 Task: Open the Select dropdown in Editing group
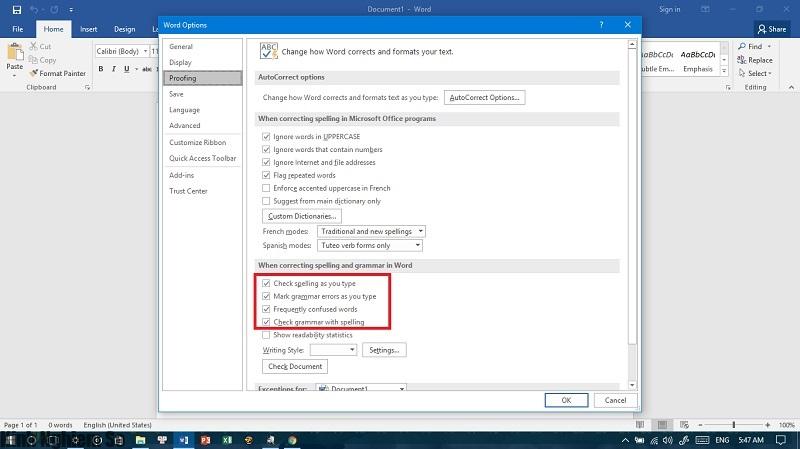(x=755, y=73)
